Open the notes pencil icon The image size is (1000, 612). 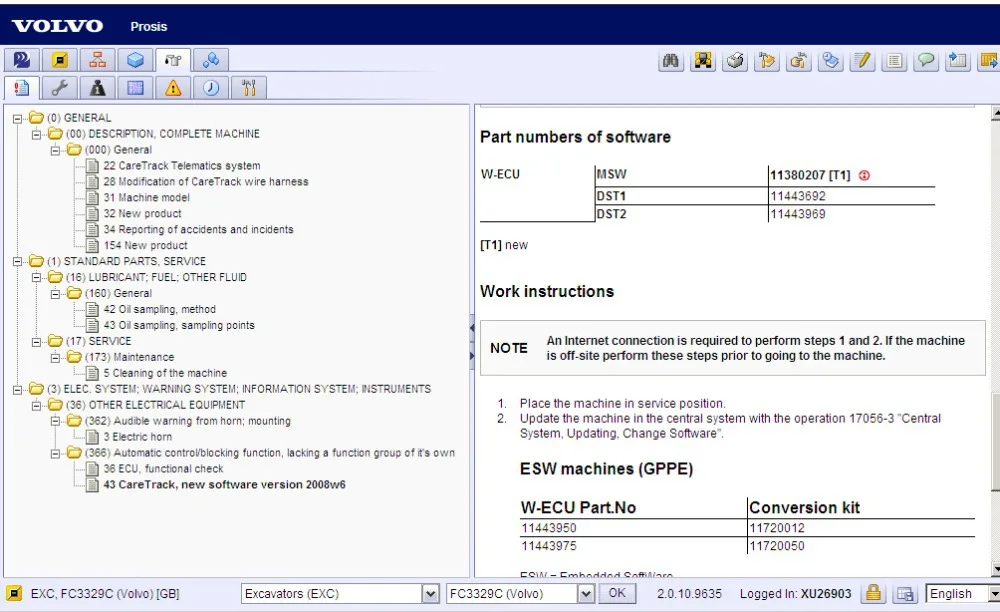tap(863, 61)
